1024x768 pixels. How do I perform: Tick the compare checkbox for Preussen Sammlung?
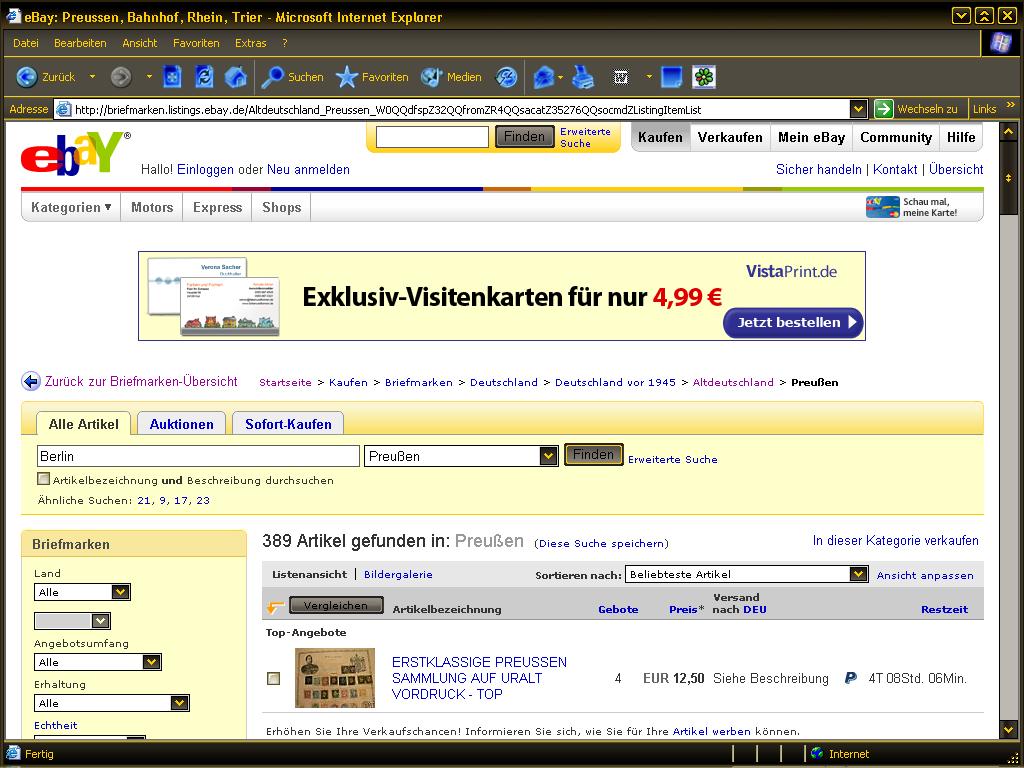[274, 679]
